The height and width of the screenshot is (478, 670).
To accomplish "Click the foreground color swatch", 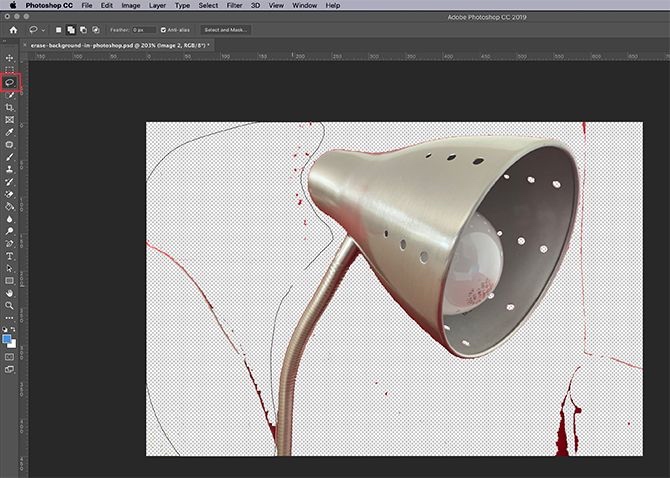I will (x=8, y=339).
